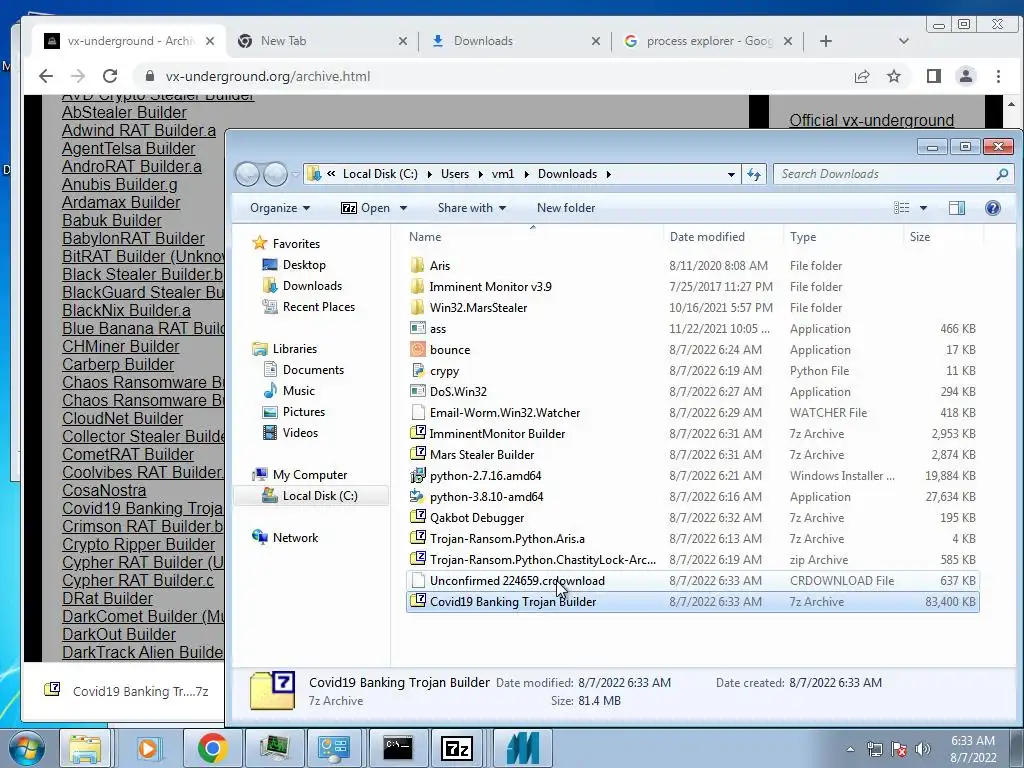This screenshot has width=1024, height=768.
Task: Open the Carberp Builder link
Action: 118,364
